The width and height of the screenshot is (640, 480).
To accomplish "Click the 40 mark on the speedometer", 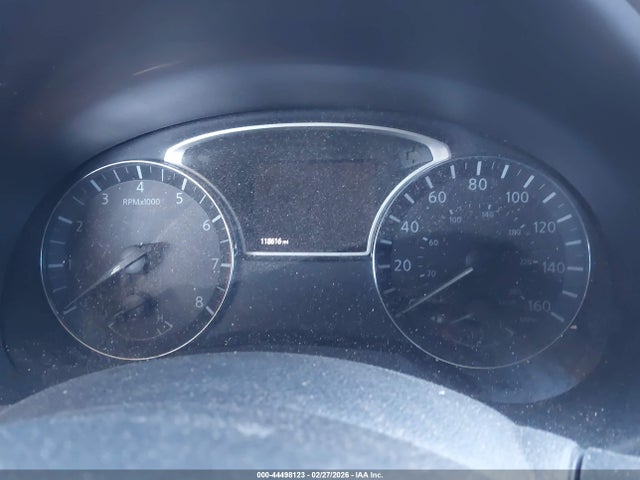I will pos(409,227).
